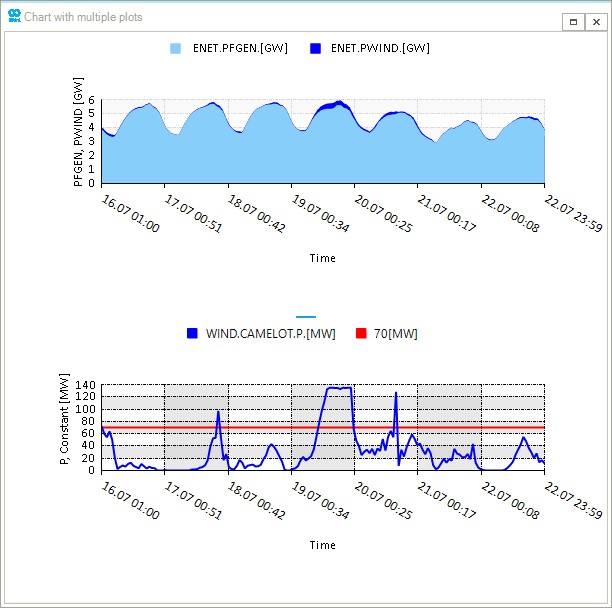
Task: Click the top chart's Time axis label
Action: click(x=322, y=258)
